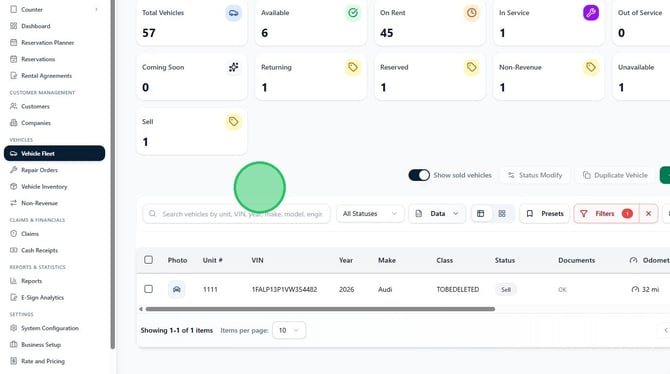Click the Duplicate Vehicle button

pos(615,175)
